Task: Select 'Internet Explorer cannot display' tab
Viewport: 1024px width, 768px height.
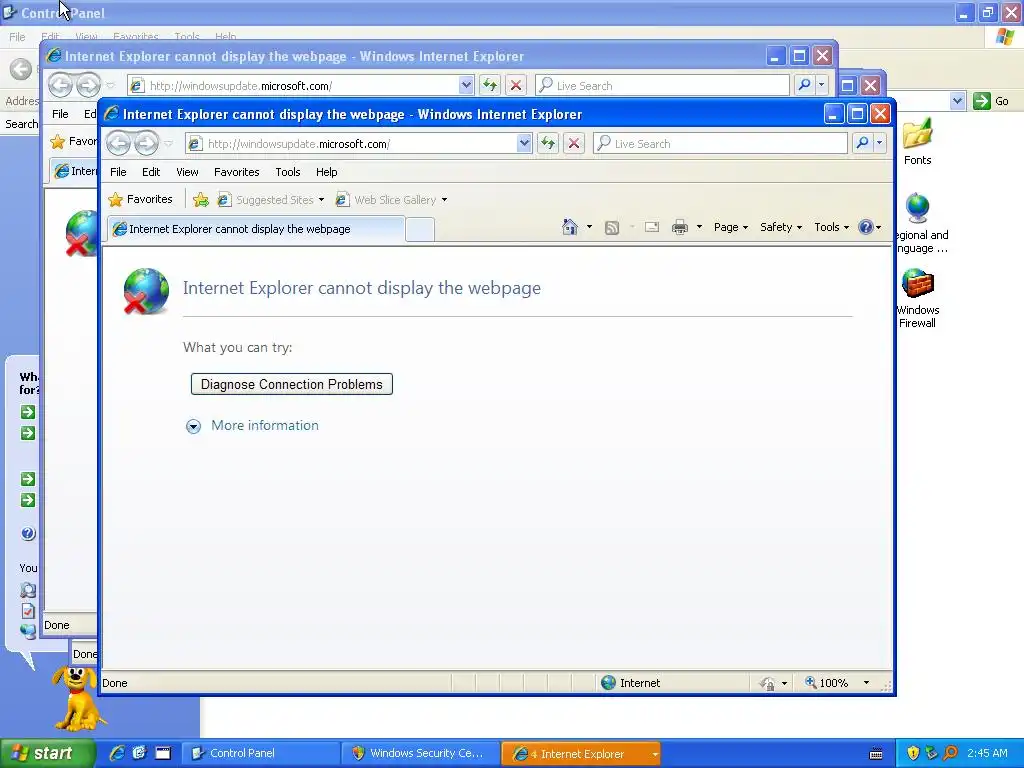Action: 255,229
